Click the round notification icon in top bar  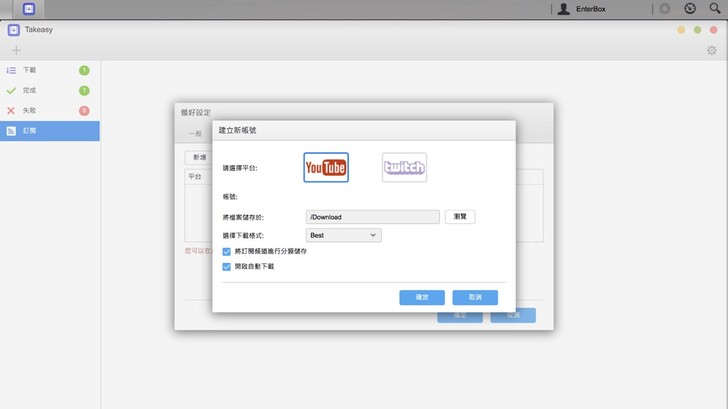[665, 8]
